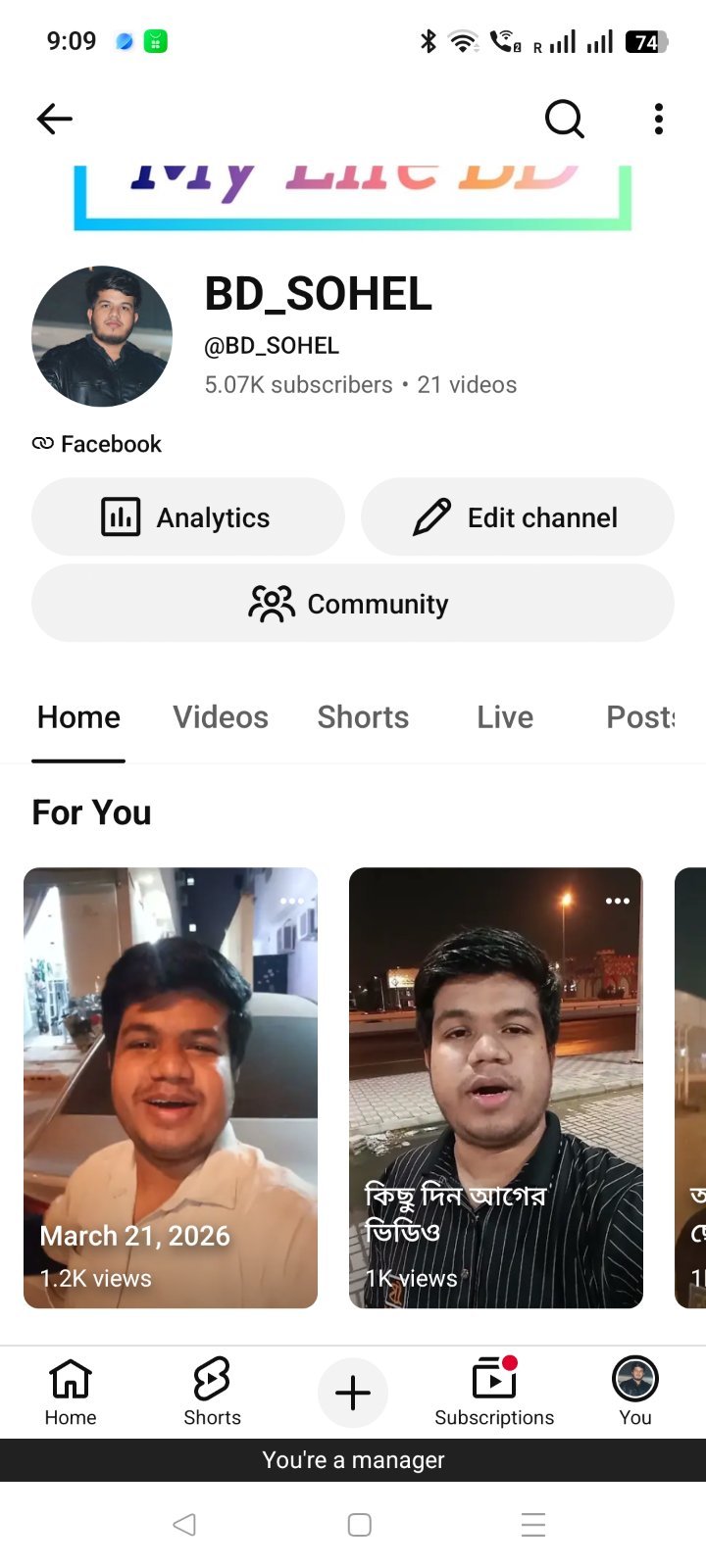Switch to the Live tab
Viewport: 706px width, 1568px height.
pyautogui.click(x=505, y=717)
